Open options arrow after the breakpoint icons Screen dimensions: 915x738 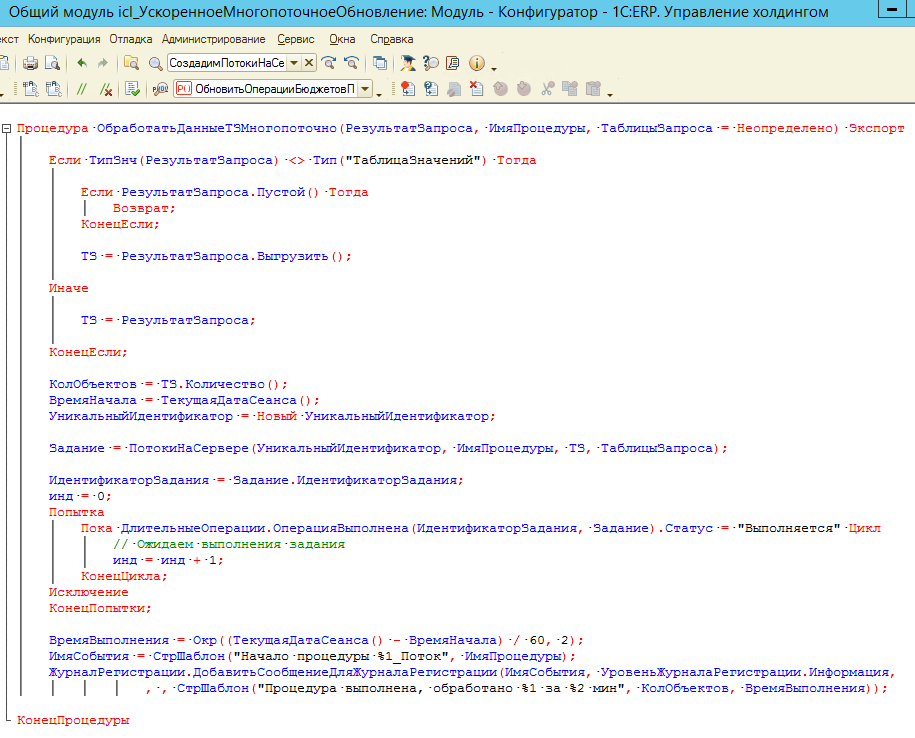click(x=610, y=95)
